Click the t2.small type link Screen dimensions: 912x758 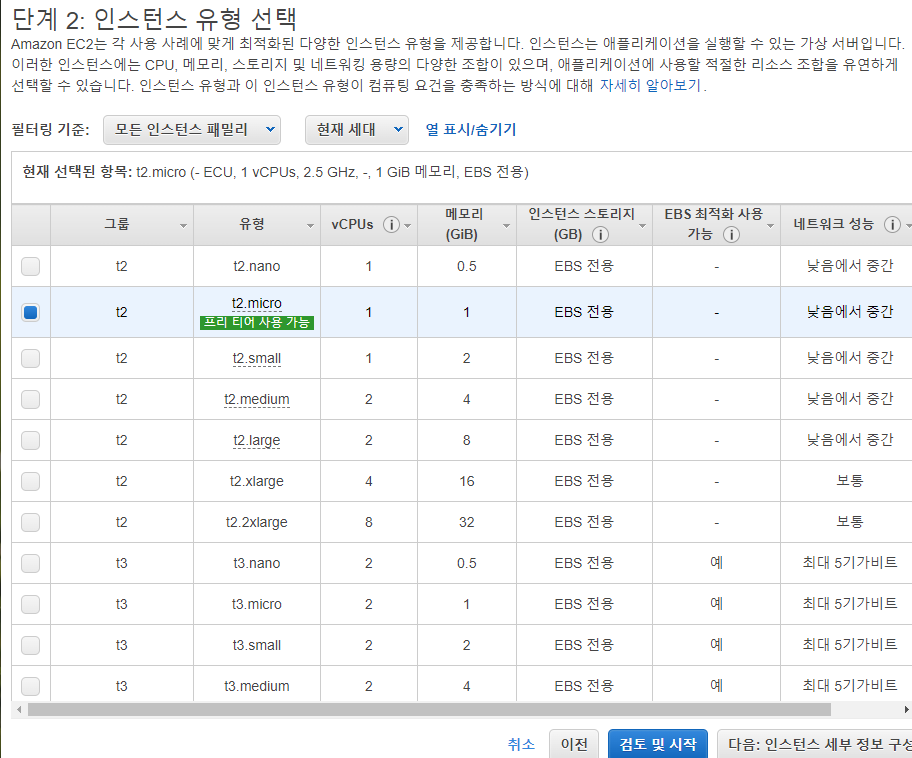(x=256, y=358)
